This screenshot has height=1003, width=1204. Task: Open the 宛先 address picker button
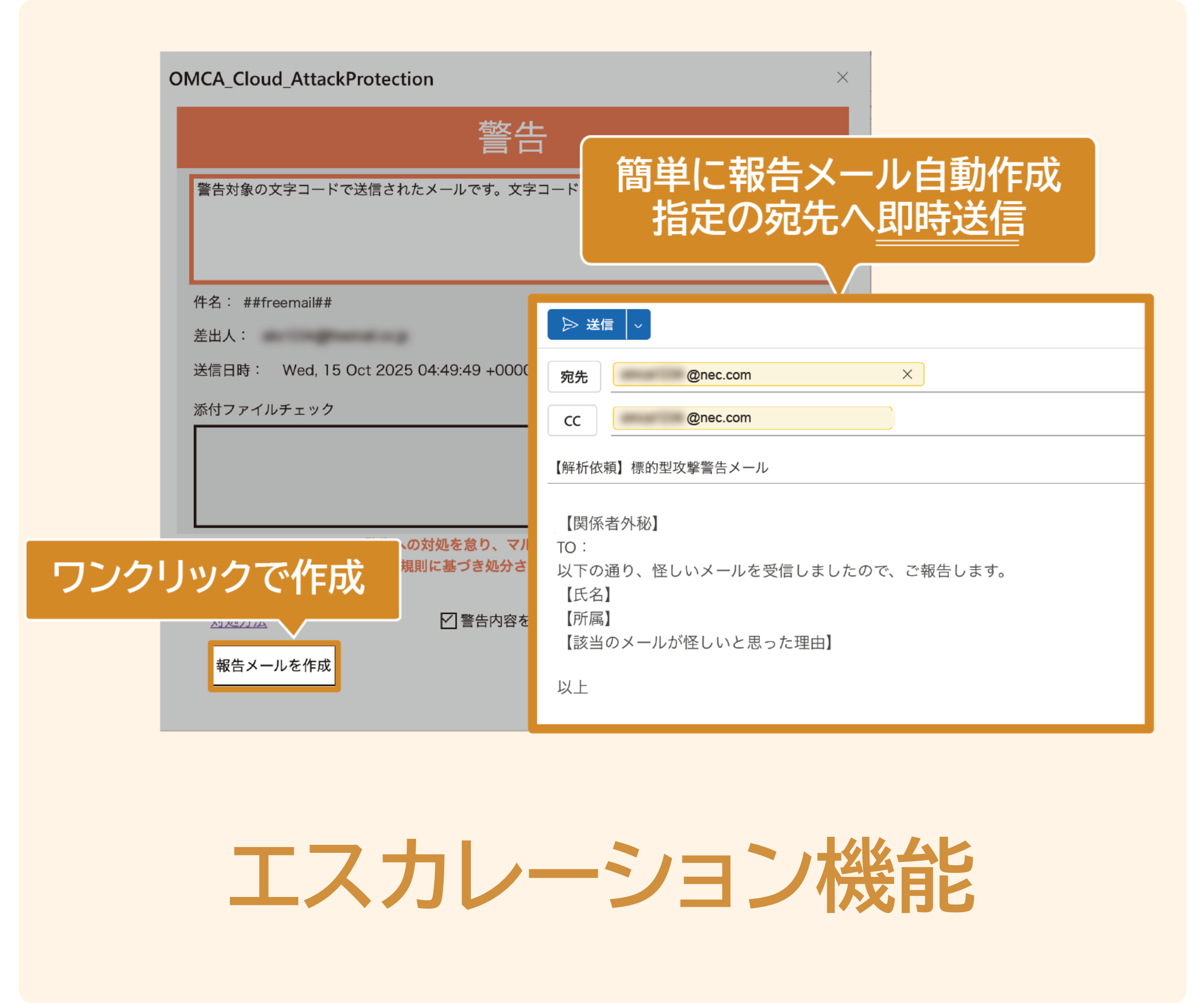[574, 377]
